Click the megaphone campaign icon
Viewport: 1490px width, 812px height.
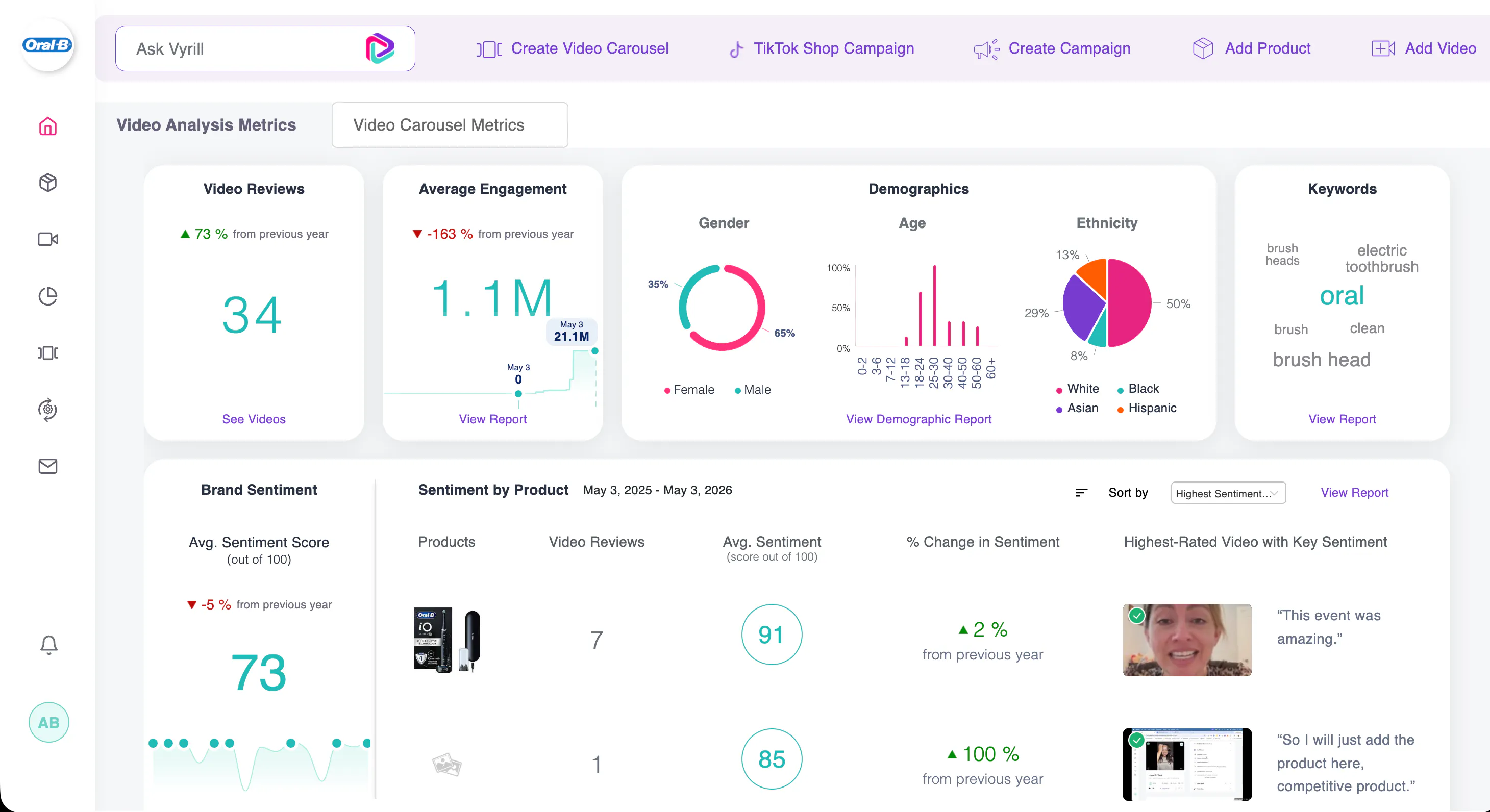(x=986, y=49)
